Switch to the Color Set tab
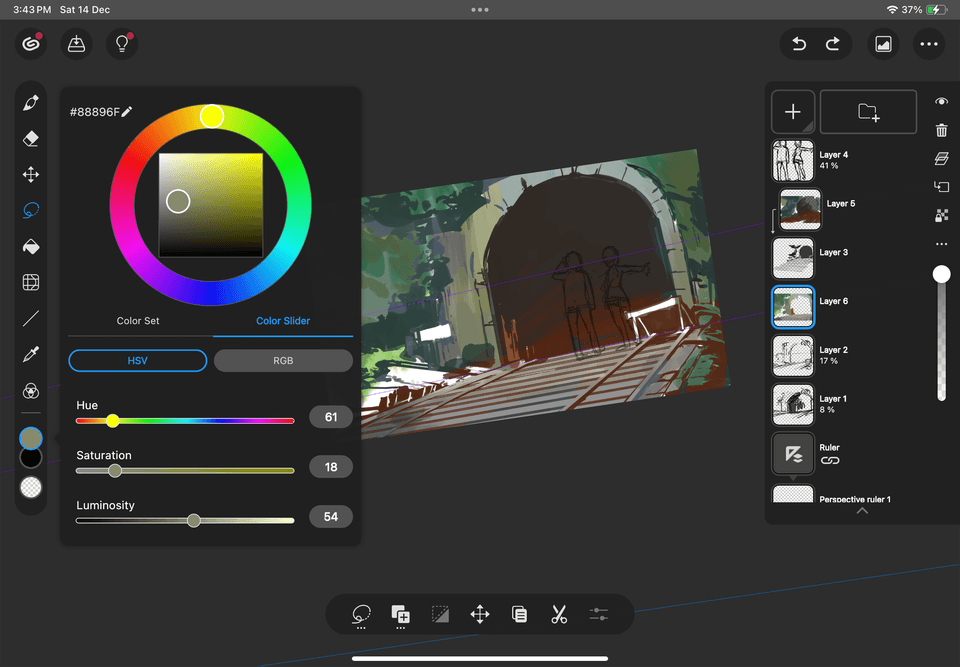The height and width of the screenshot is (667, 960). point(138,321)
